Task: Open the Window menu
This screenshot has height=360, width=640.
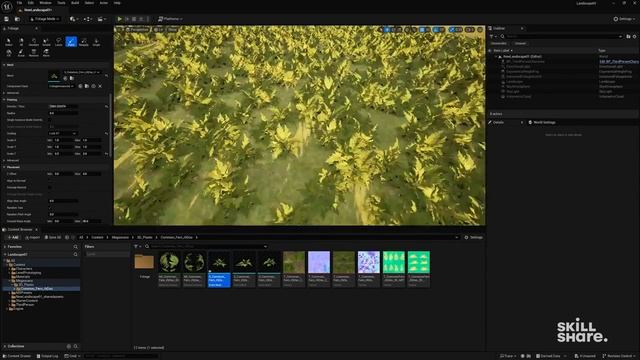Action: pos(45,3)
